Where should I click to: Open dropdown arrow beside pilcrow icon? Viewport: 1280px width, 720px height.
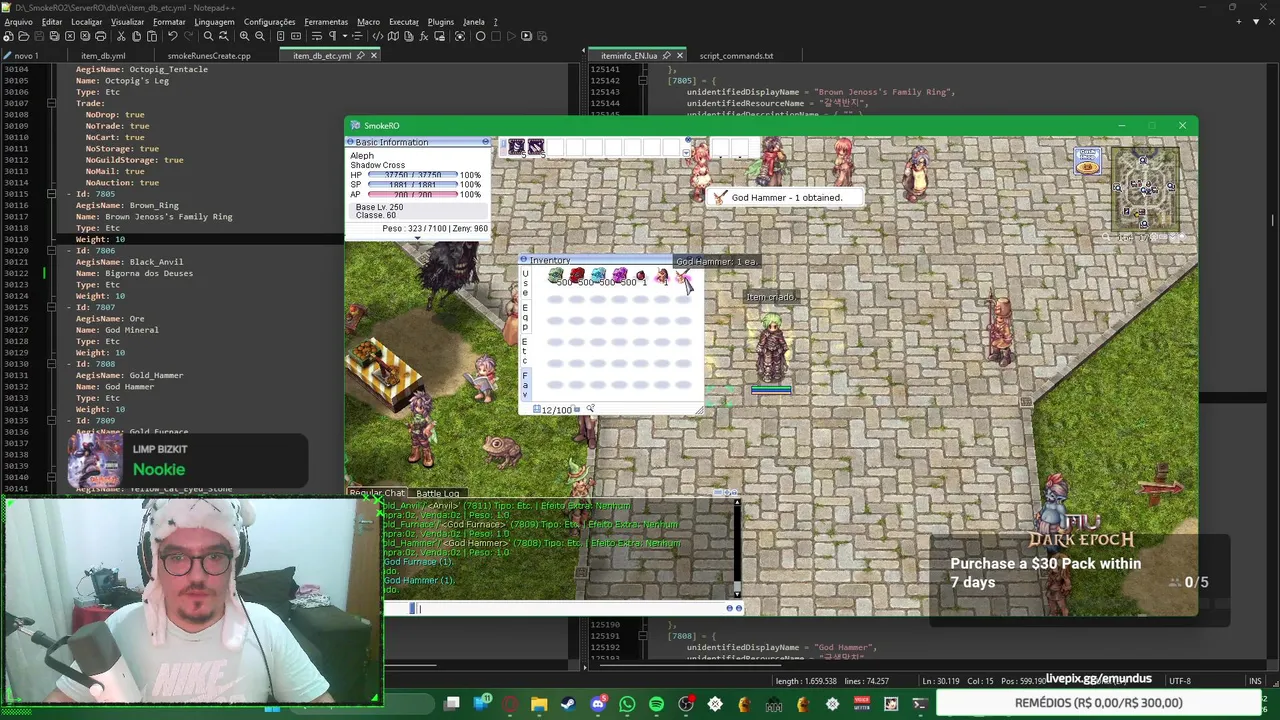(345, 36)
